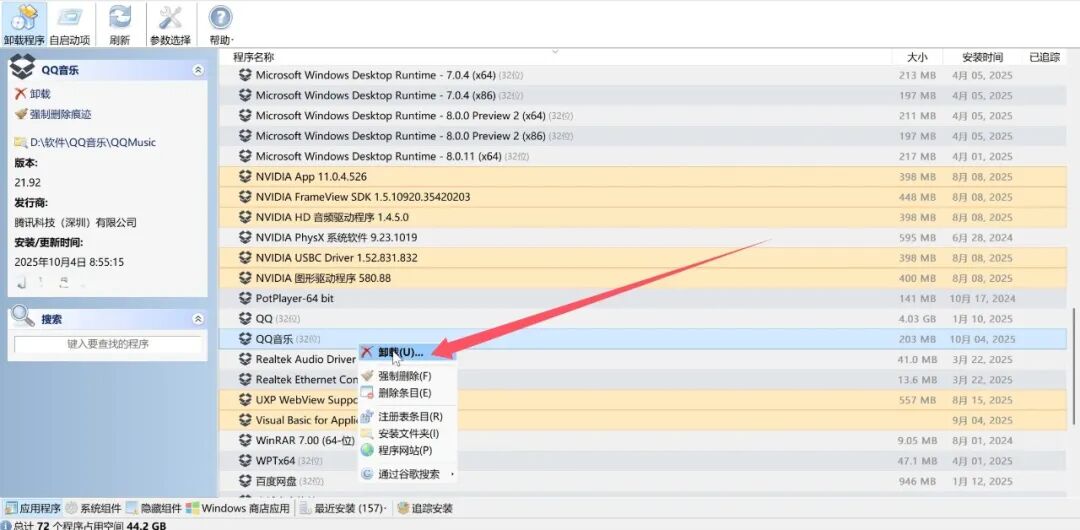Choose 注册表条目(R) from the context menu

point(407,416)
